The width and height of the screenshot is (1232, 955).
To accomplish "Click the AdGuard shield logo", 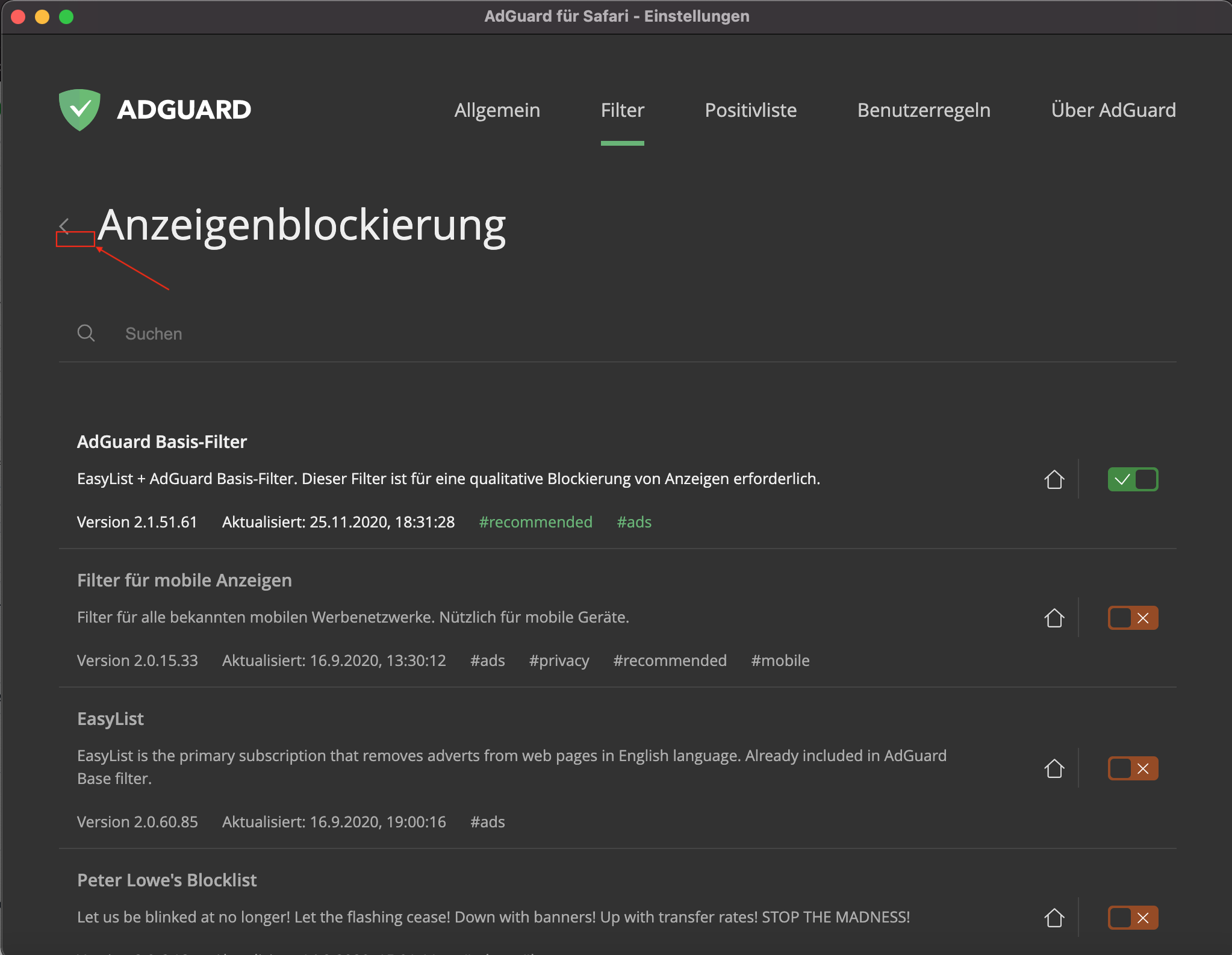I will (79, 110).
